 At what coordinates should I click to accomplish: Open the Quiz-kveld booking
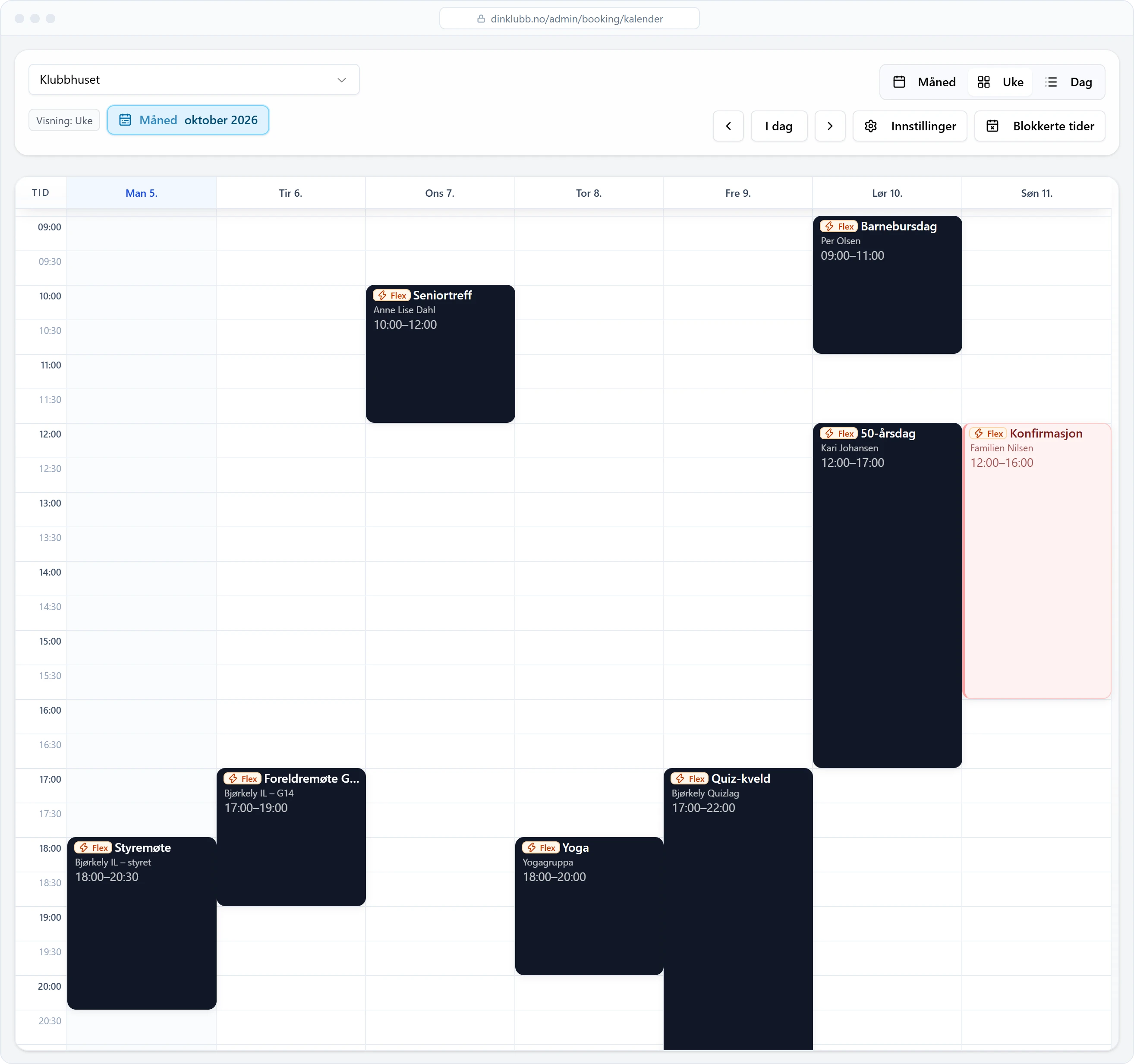tap(738, 909)
